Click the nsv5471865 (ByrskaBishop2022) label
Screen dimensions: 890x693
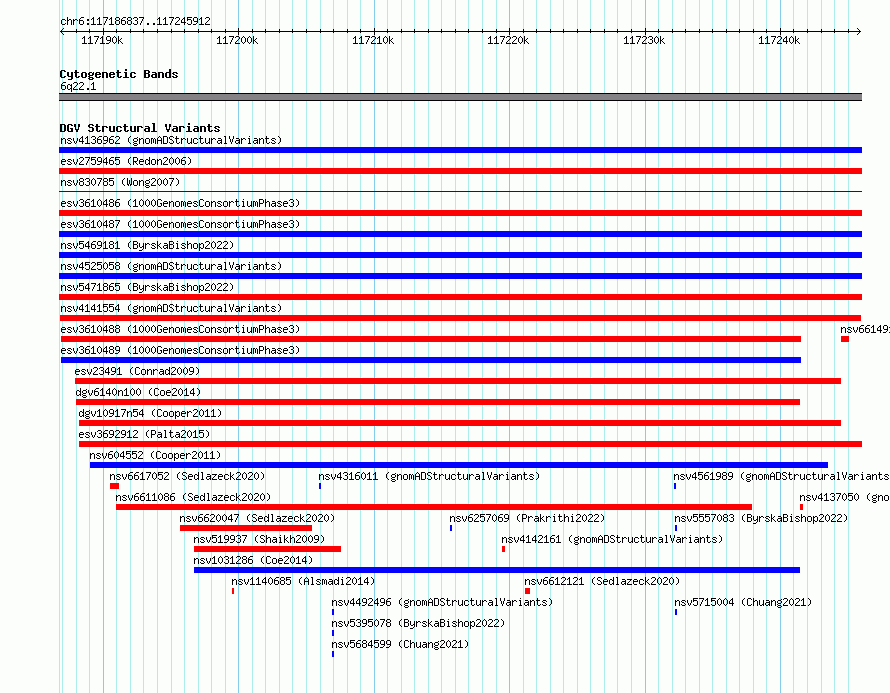[x=147, y=287]
